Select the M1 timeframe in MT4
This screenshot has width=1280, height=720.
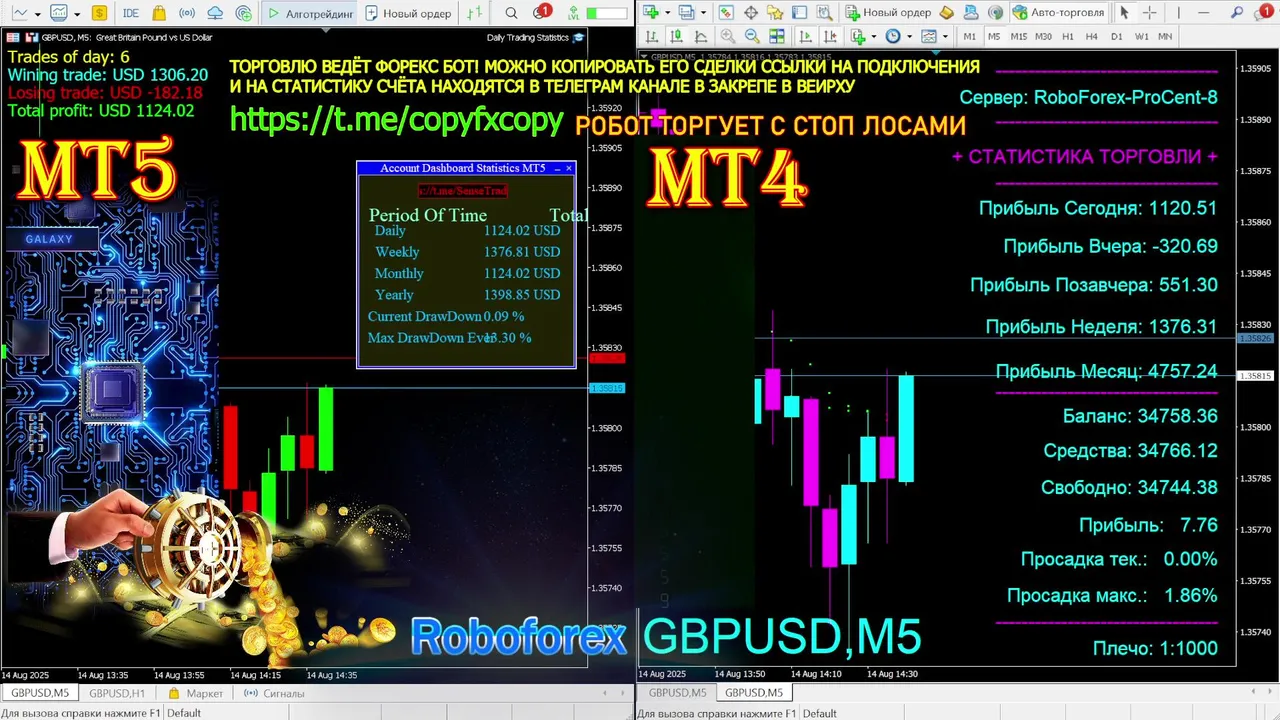(x=969, y=36)
